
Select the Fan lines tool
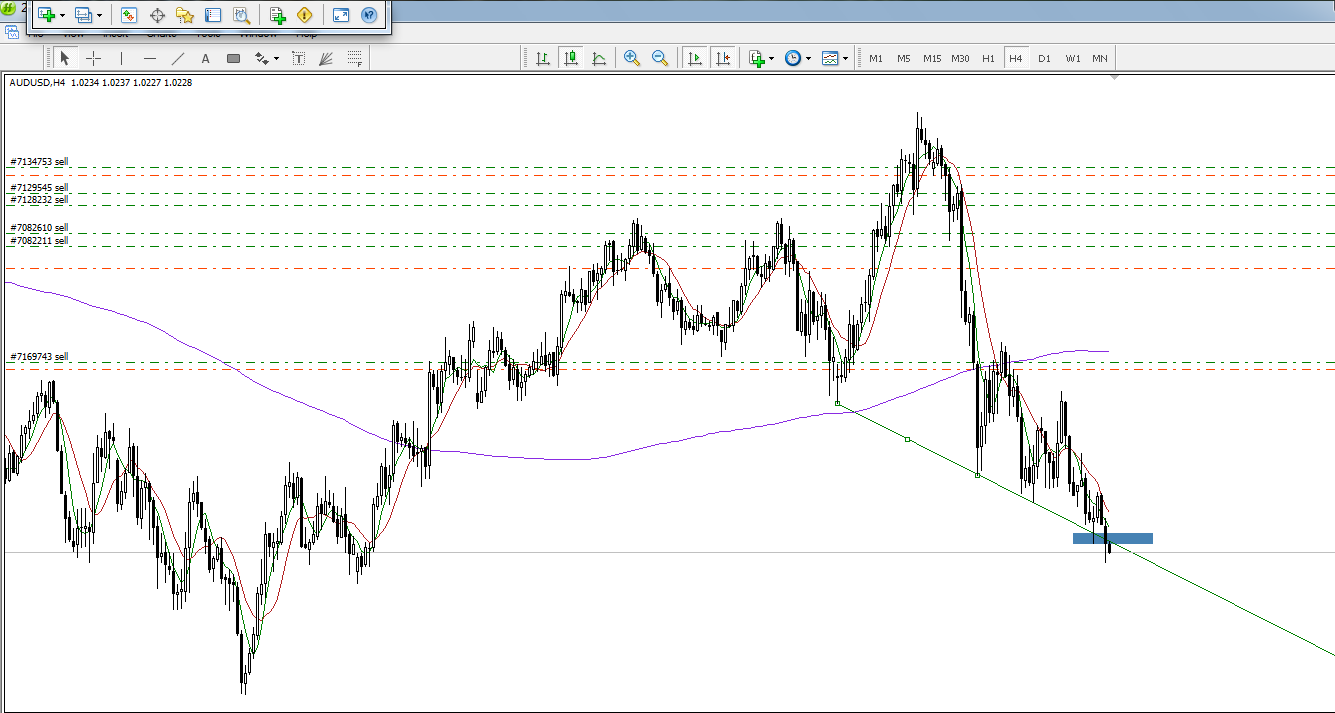(326, 58)
